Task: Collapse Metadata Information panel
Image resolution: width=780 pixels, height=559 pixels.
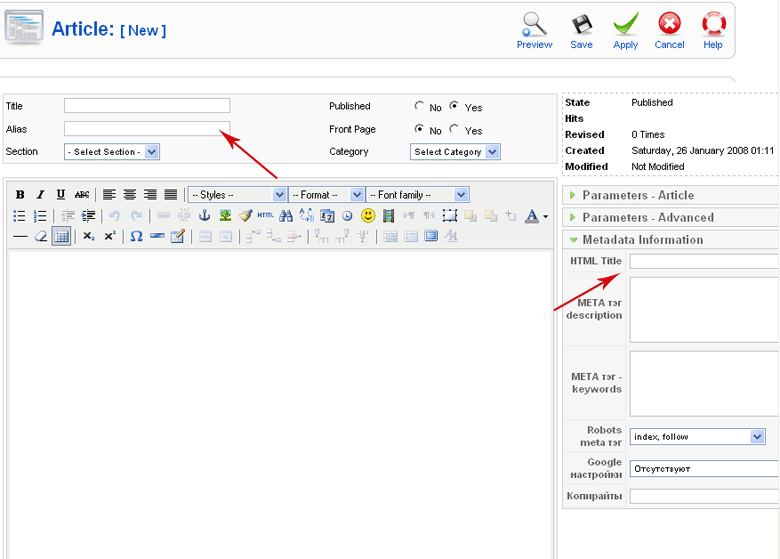Action: click(671, 240)
